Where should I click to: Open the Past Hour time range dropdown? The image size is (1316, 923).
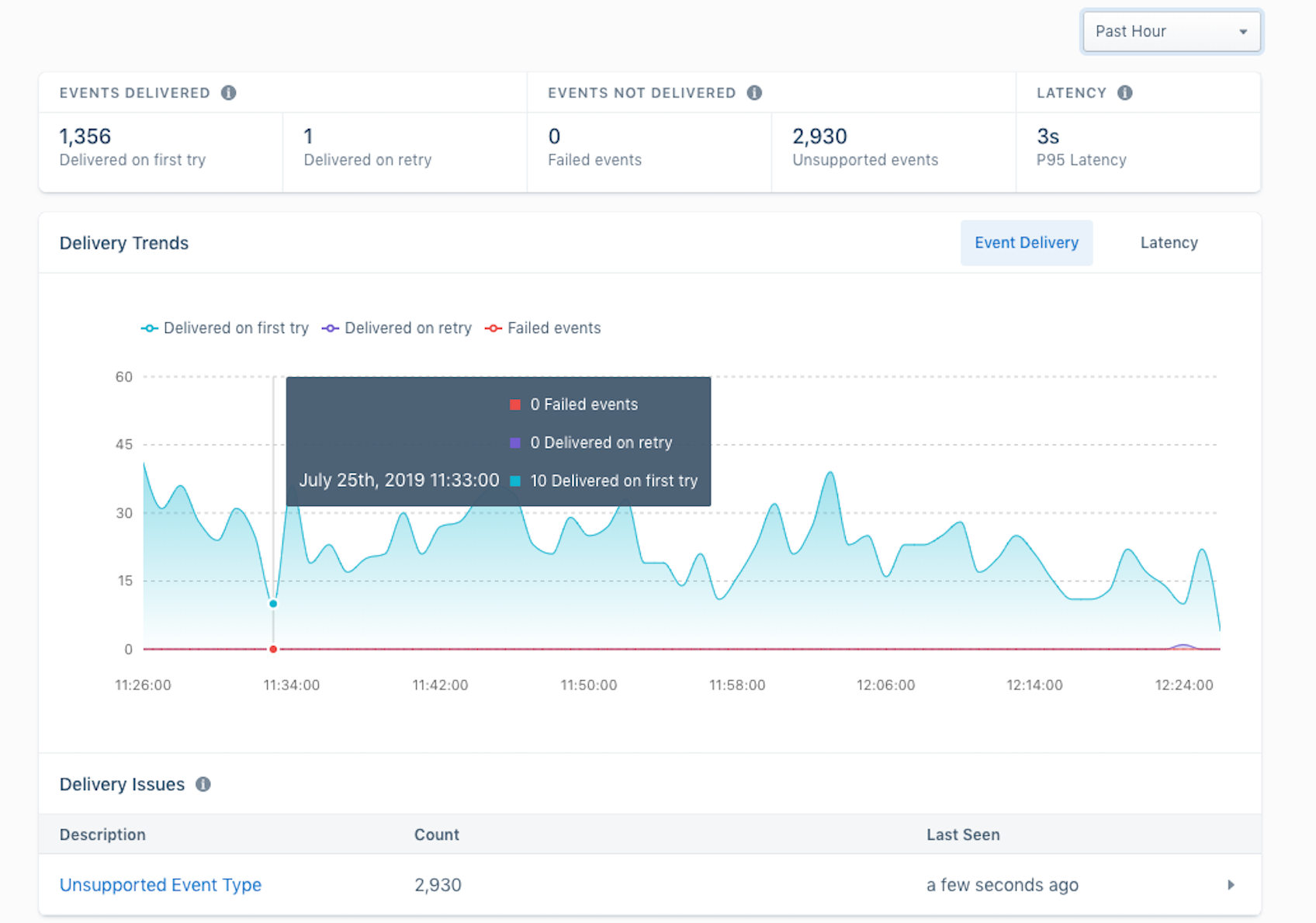(x=1171, y=31)
